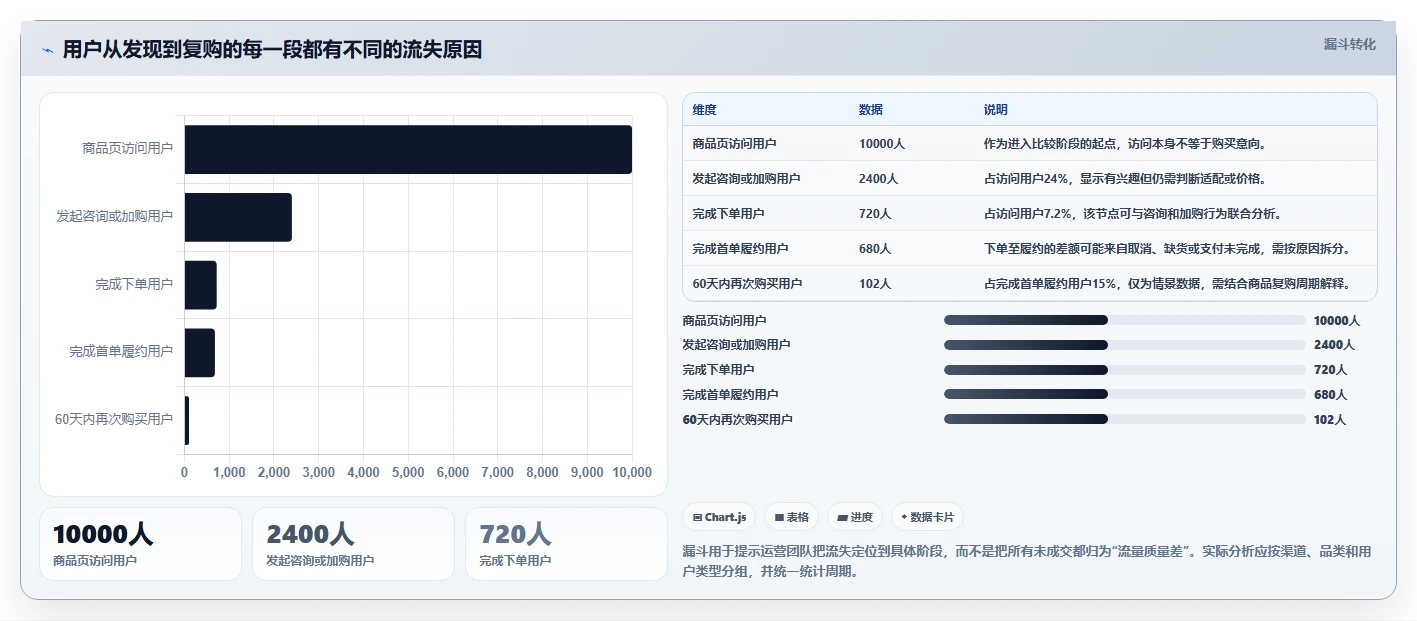This screenshot has width=1417, height=621.
Task: Open the 720人 完成下单用户 data card
Action: coord(566,544)
